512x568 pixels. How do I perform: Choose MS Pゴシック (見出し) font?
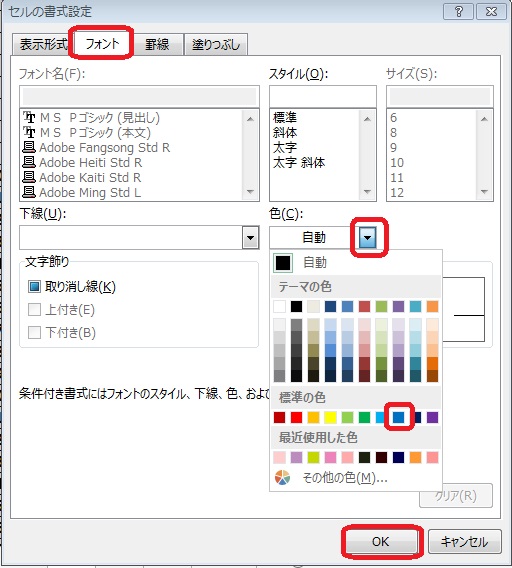91,118
